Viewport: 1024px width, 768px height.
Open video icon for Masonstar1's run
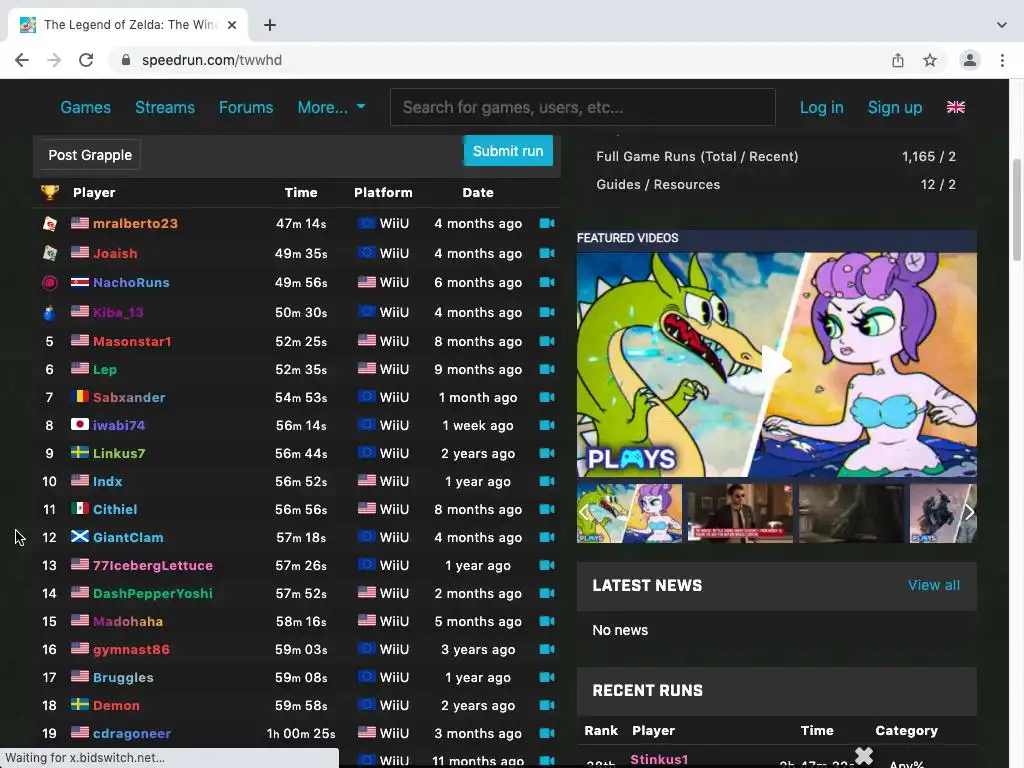click(547, 342)
